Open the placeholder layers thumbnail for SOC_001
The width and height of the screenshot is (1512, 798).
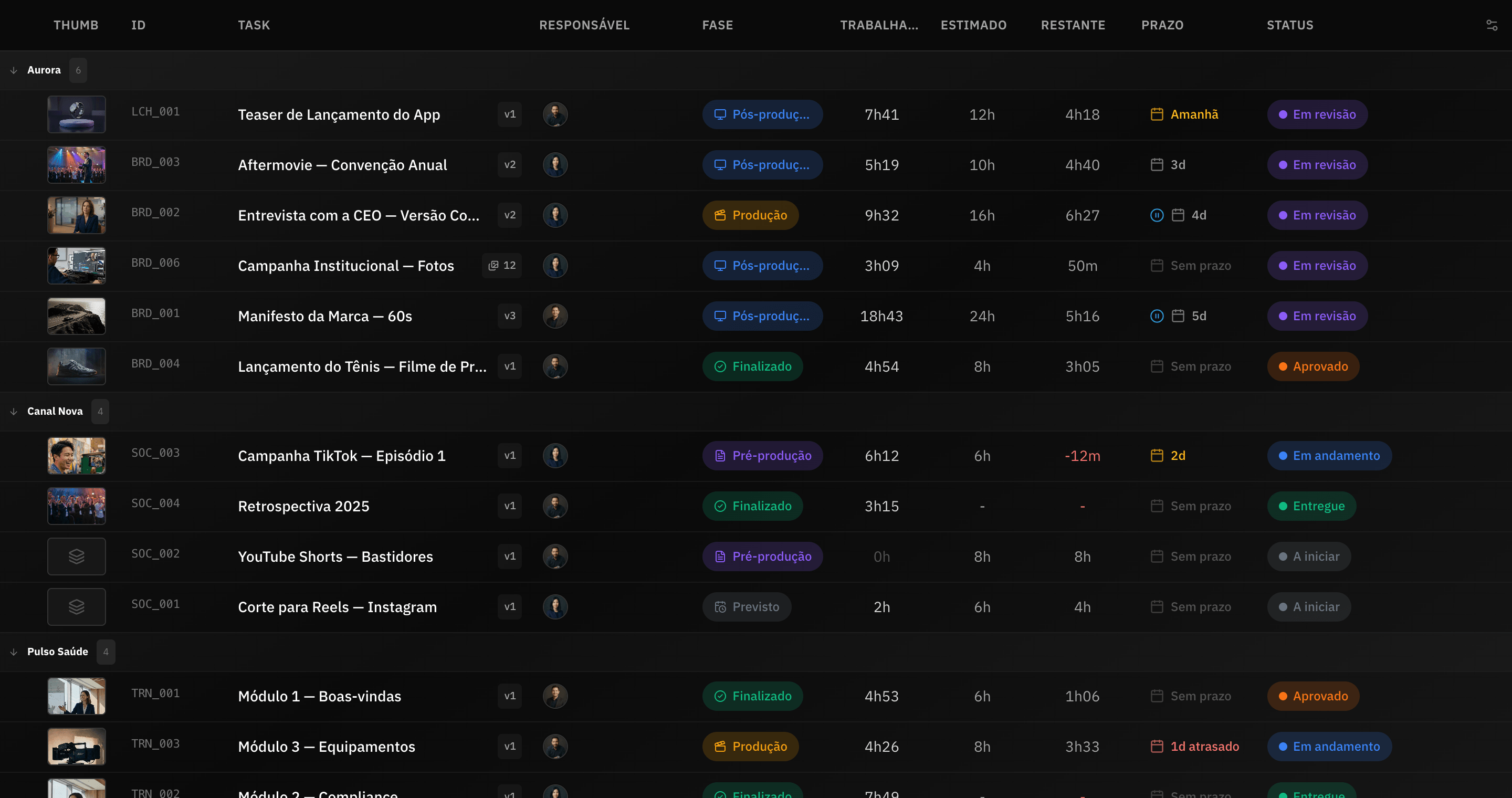tap(76, 607)
